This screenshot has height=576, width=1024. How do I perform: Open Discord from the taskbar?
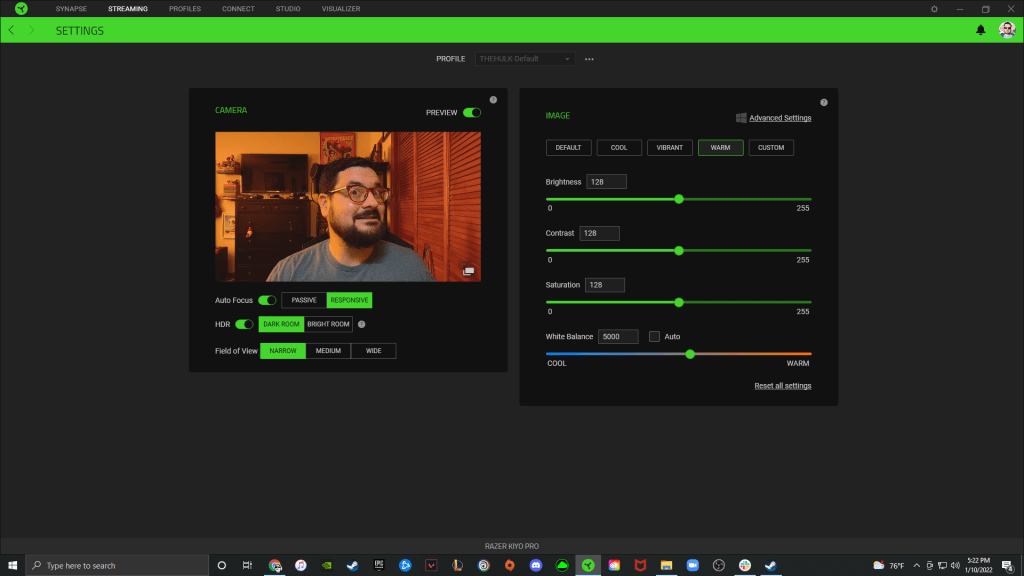point(535,565)
